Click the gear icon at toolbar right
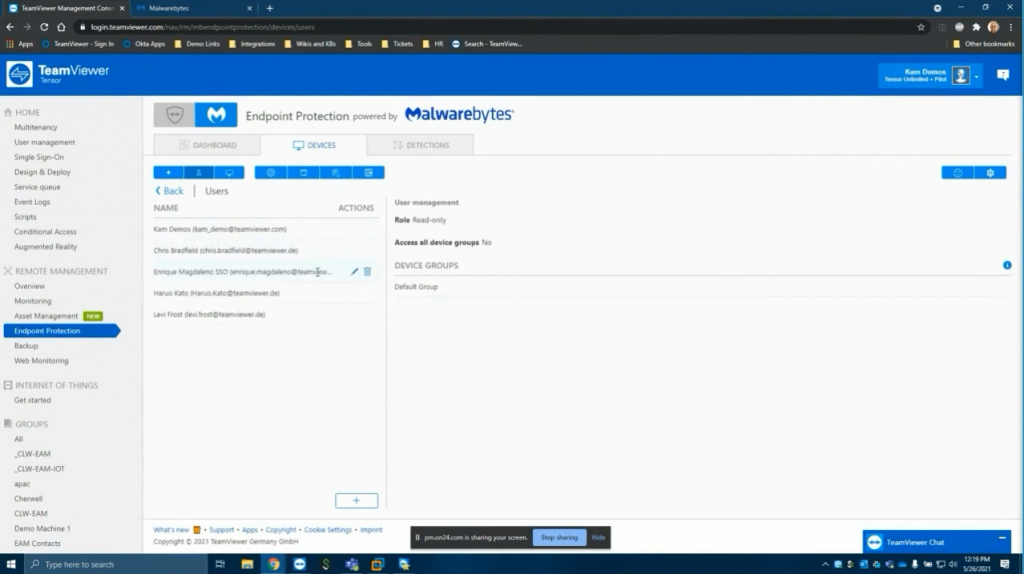1024x574 pixels. pyautogui.click(x=990, y=172)
